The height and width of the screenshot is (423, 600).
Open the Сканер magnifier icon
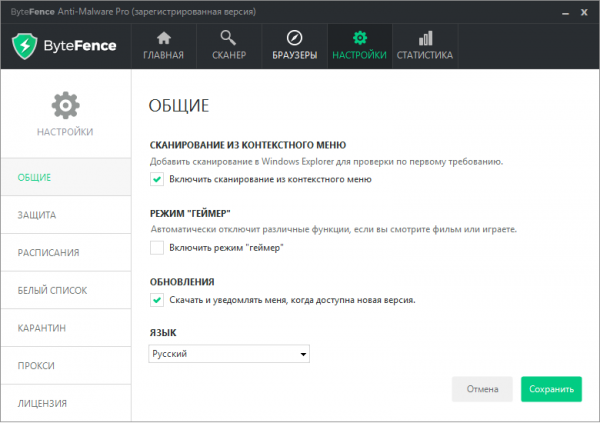(x=228, y=39)
